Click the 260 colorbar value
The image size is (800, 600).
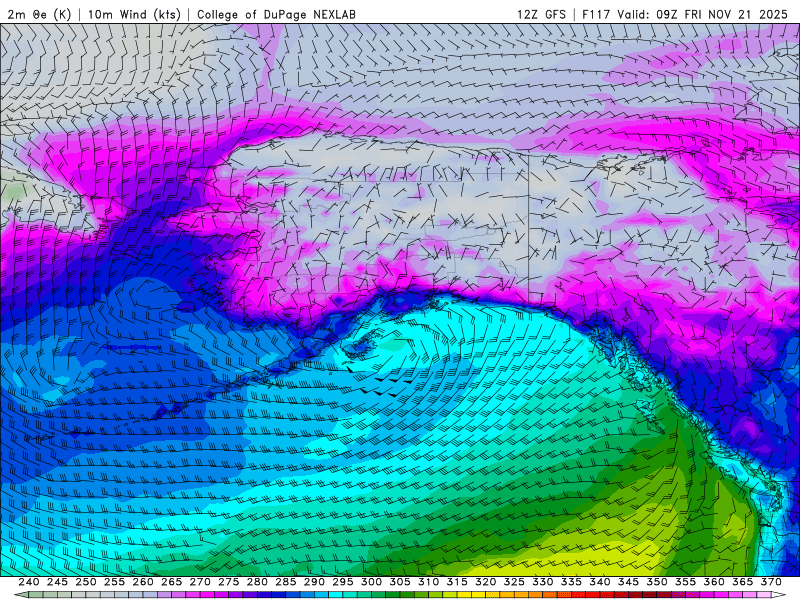[143, 582]
